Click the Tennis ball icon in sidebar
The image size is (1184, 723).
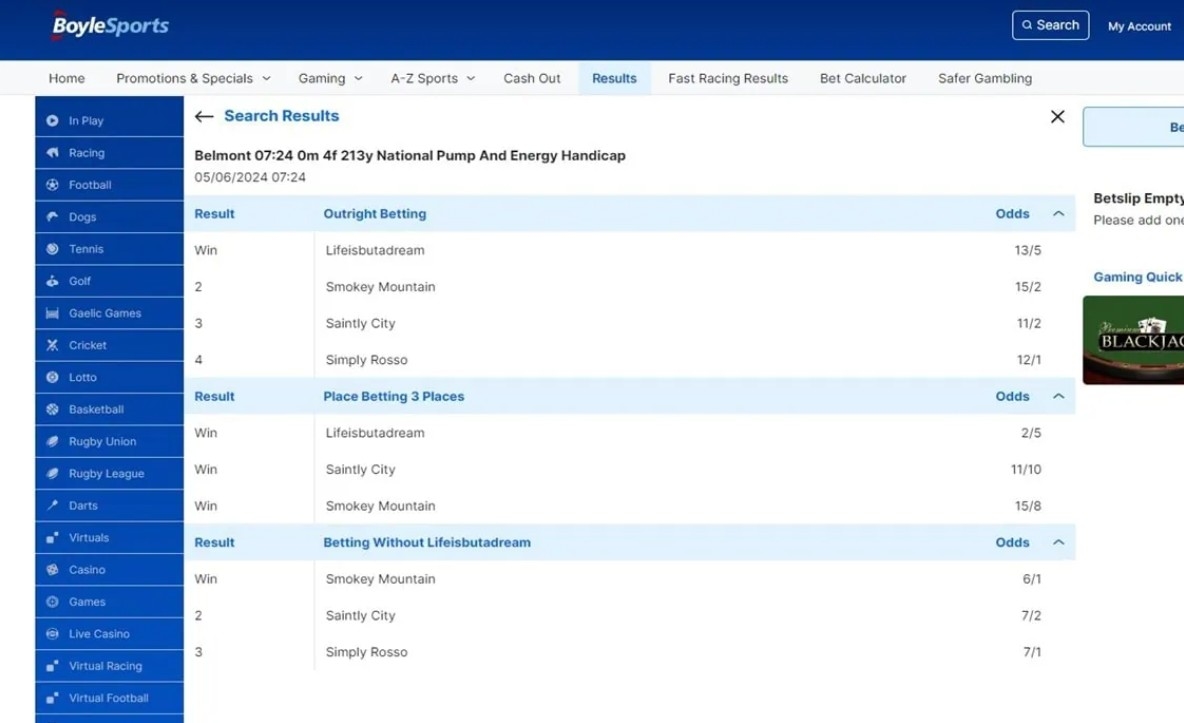(x=53, y=249)
